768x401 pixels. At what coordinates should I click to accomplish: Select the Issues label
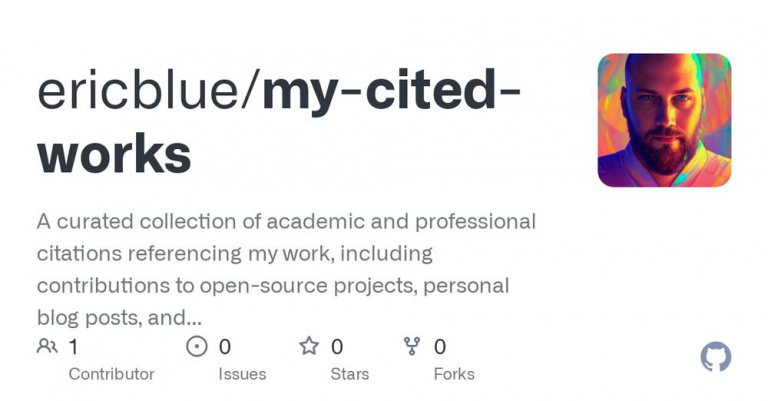coord(242,374)
